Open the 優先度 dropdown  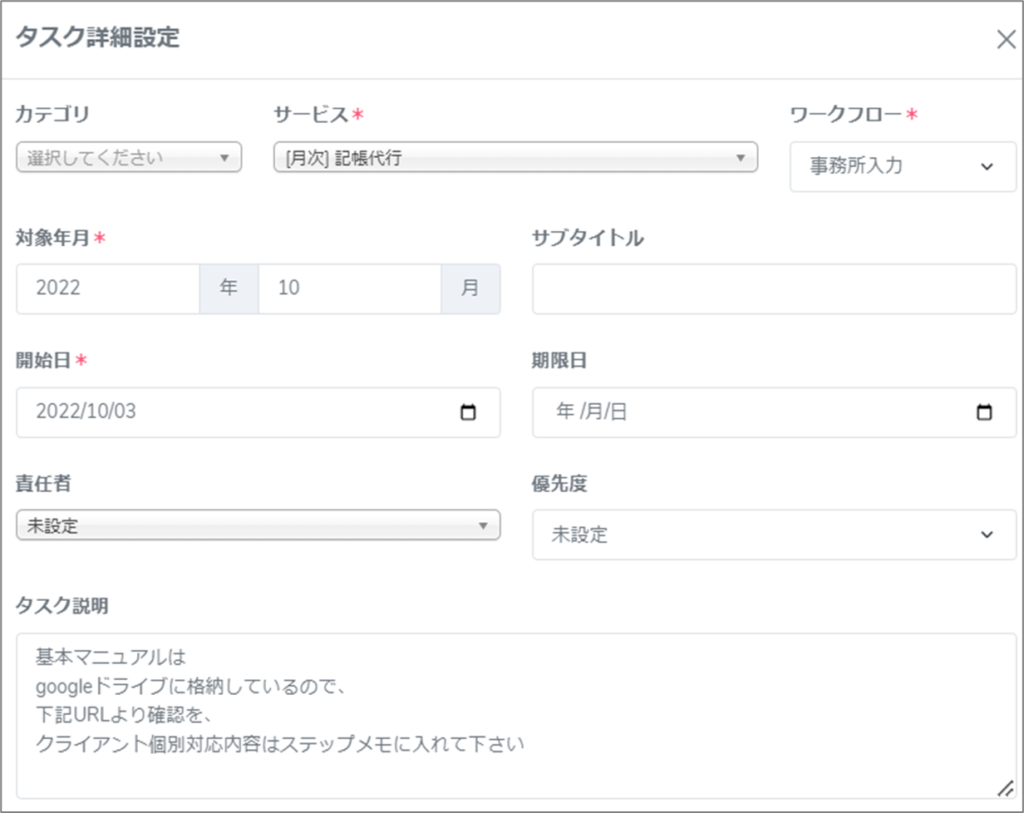(773, 535)
